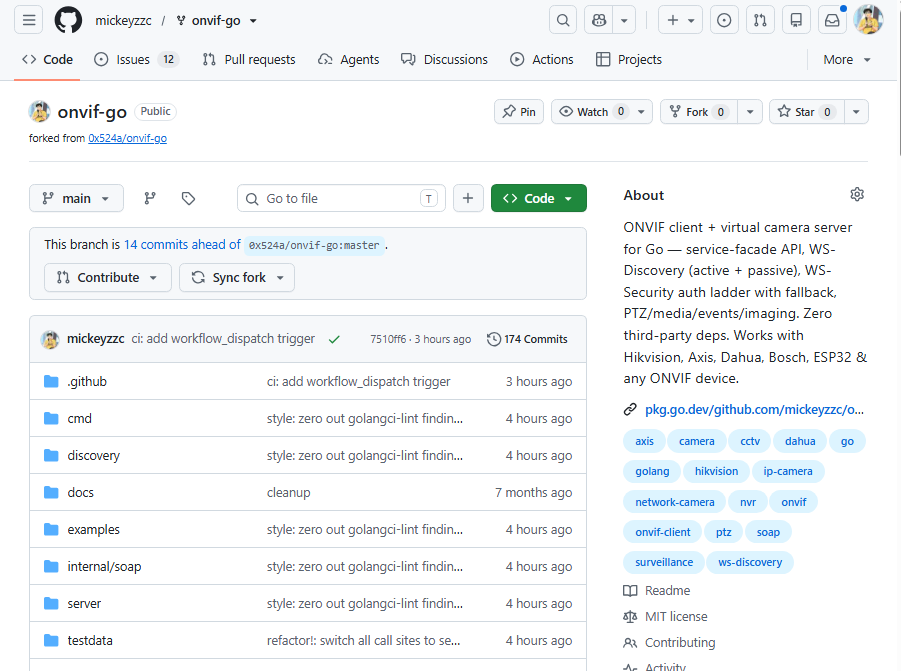Viewport: 901px width, 671px height.
Task: View branches via the branch icon
Action: 150,198
